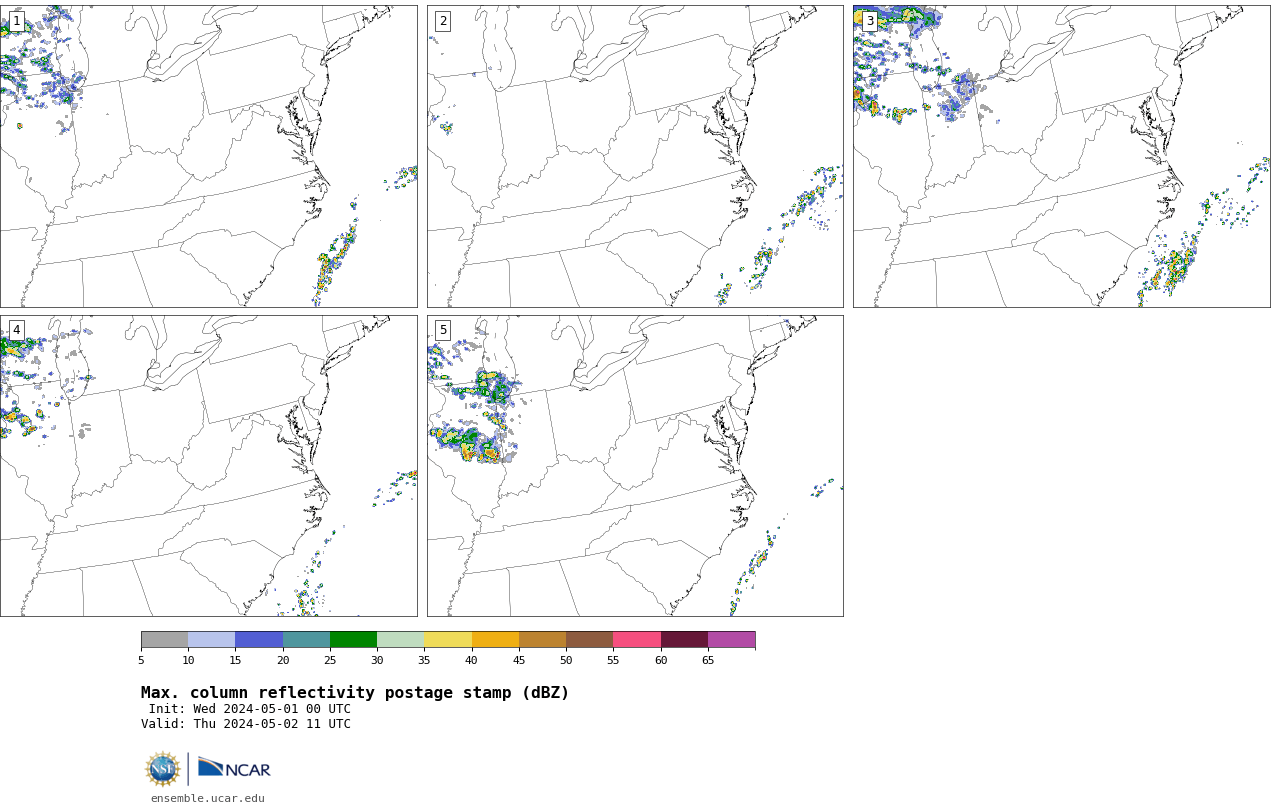Click the 'Init: Wed 2024-05-01 00 UTC' line

(250, 709)
